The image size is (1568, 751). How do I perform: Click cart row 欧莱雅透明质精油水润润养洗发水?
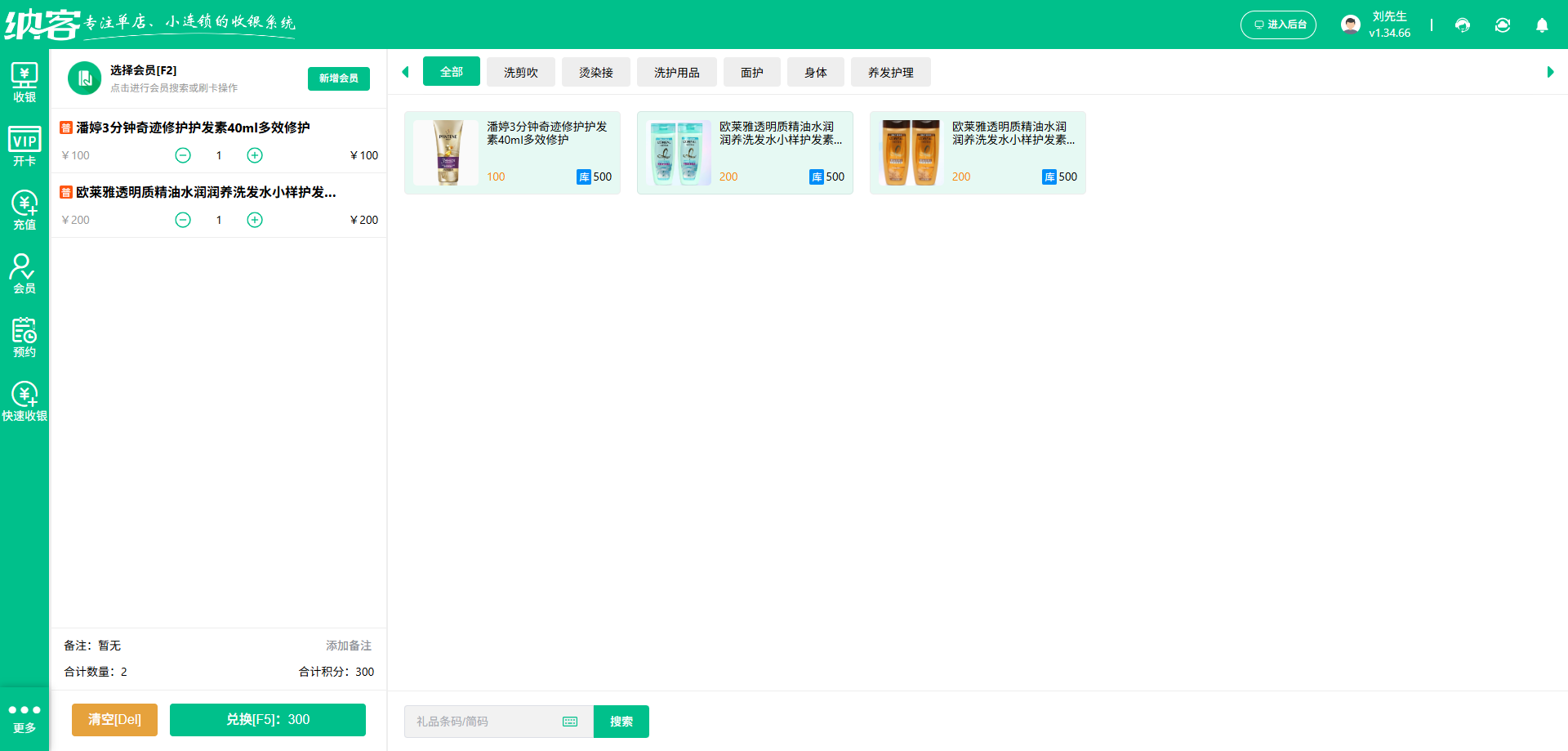point(219,205)
